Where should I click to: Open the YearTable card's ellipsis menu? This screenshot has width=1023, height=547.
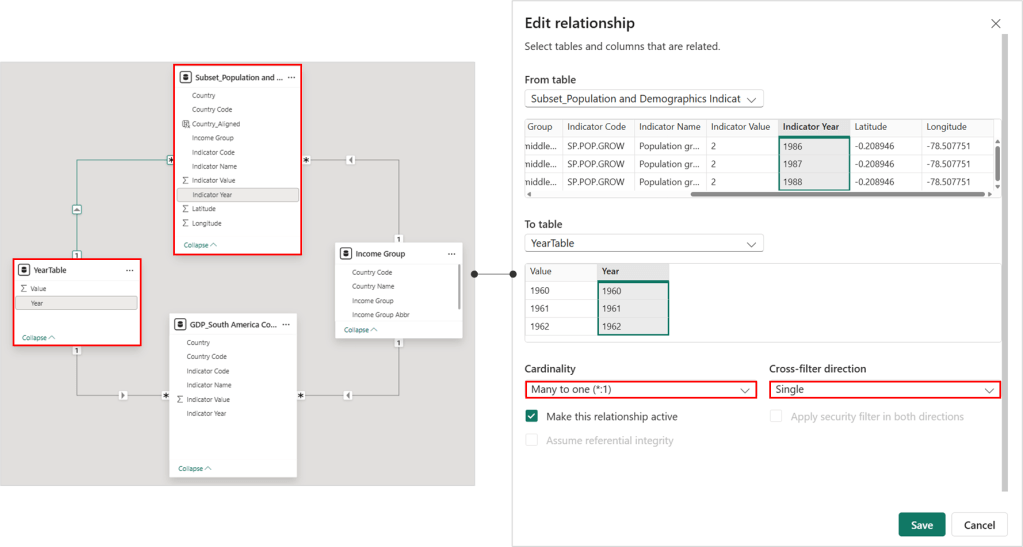[129, 270]
